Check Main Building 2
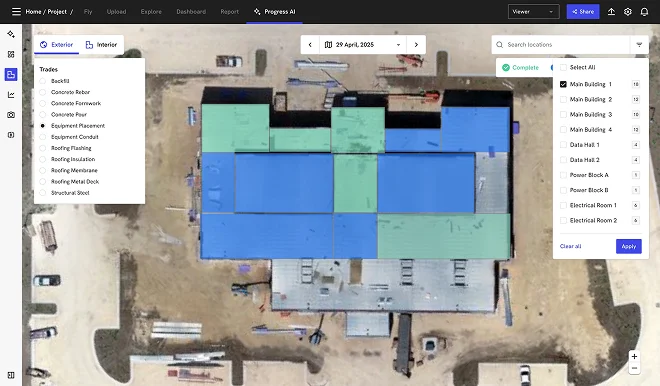660x386 pixels. (x=563, y=99)
